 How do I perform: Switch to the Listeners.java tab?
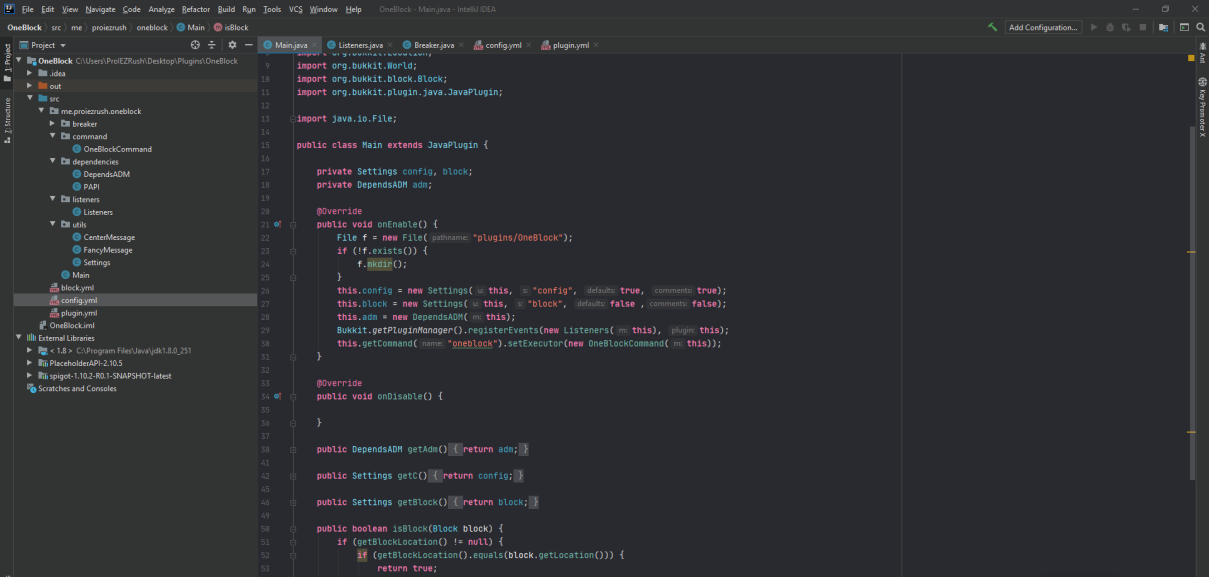[x=361, y=45]
